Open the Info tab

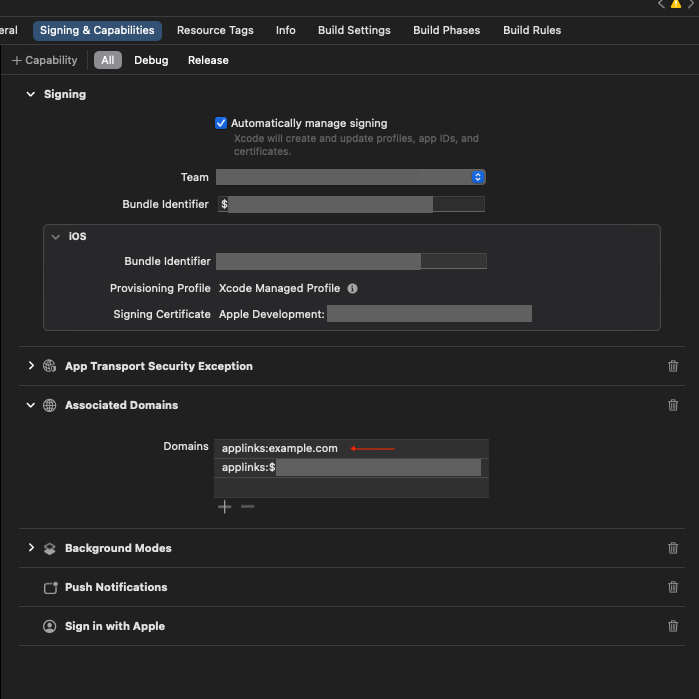285,30
